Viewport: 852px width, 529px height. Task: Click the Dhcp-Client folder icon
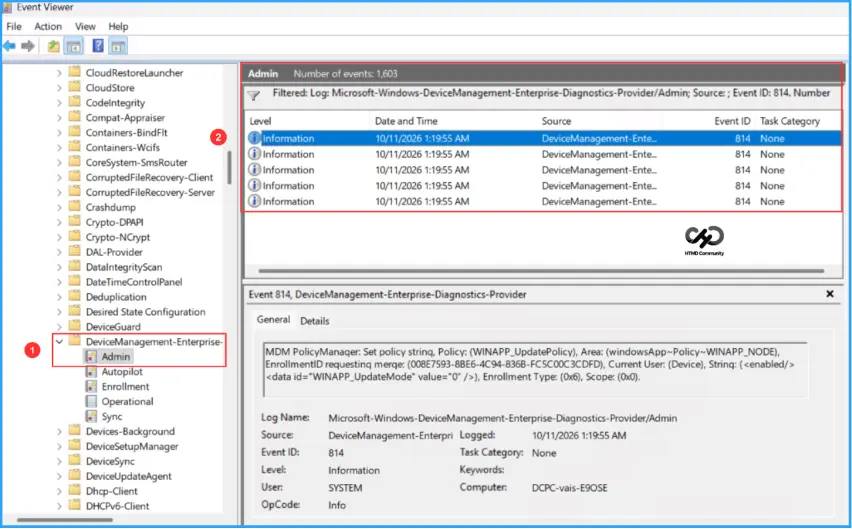75,491
